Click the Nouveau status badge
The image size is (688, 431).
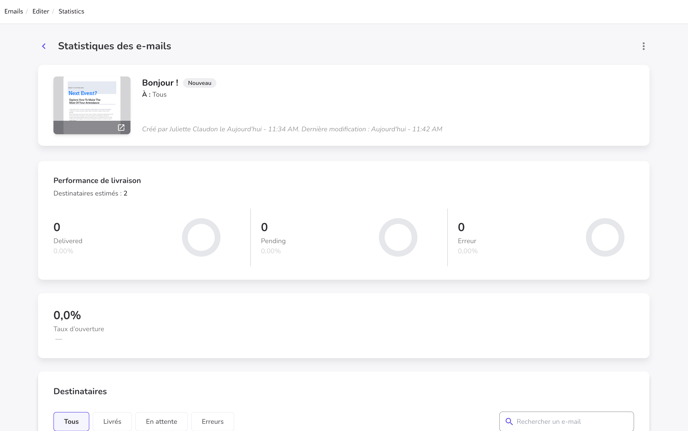pyautogui.click(x=200, y=83)
